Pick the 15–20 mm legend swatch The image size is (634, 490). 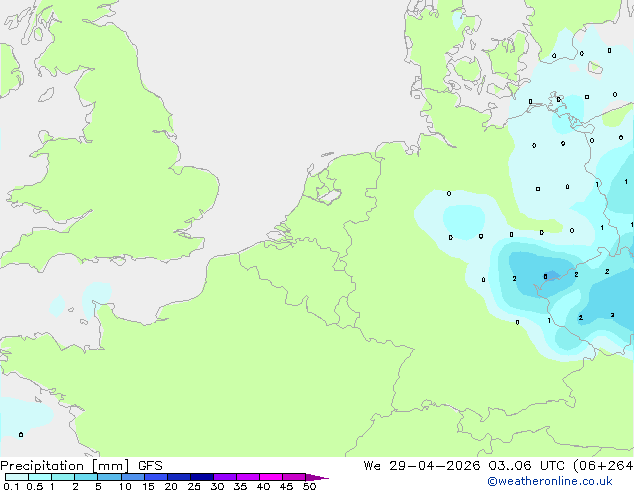click(156, 477)
